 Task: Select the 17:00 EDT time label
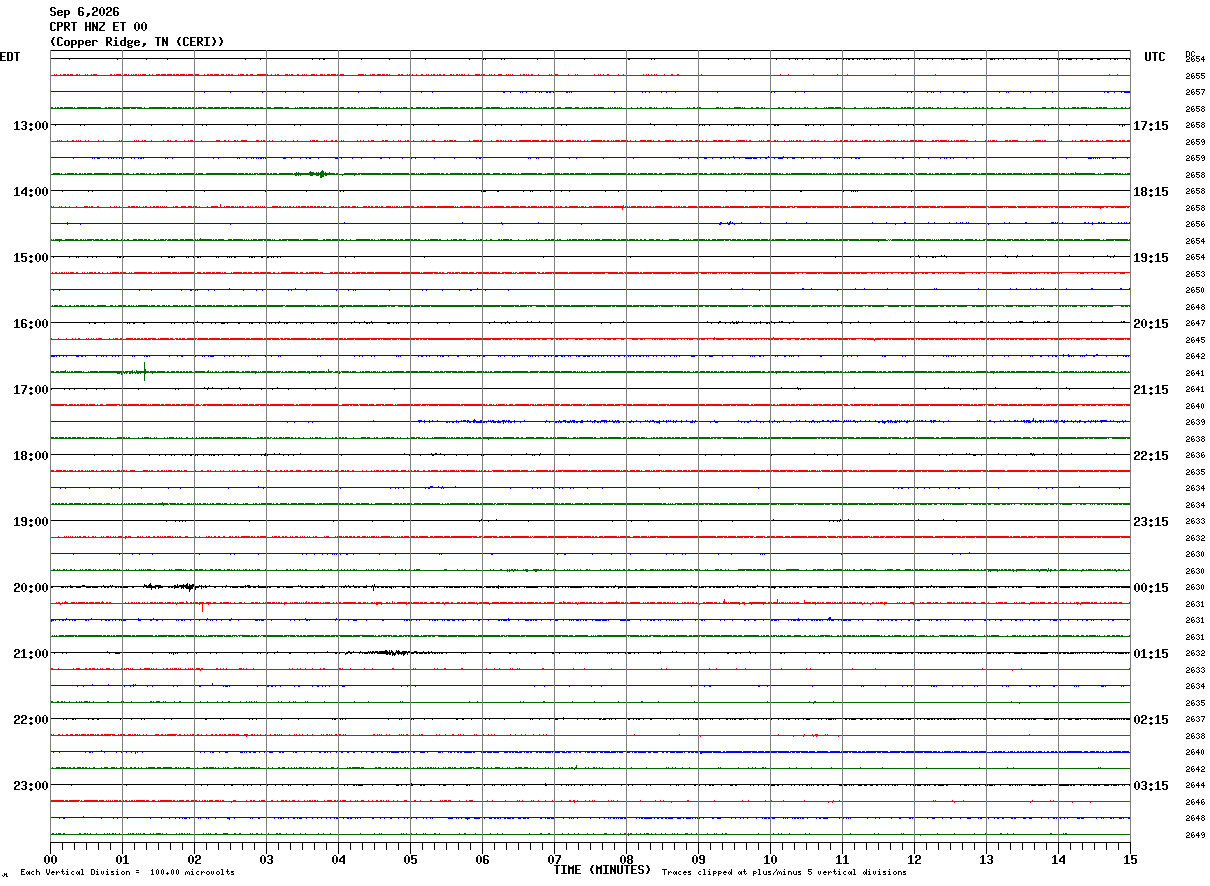[30, 390]
